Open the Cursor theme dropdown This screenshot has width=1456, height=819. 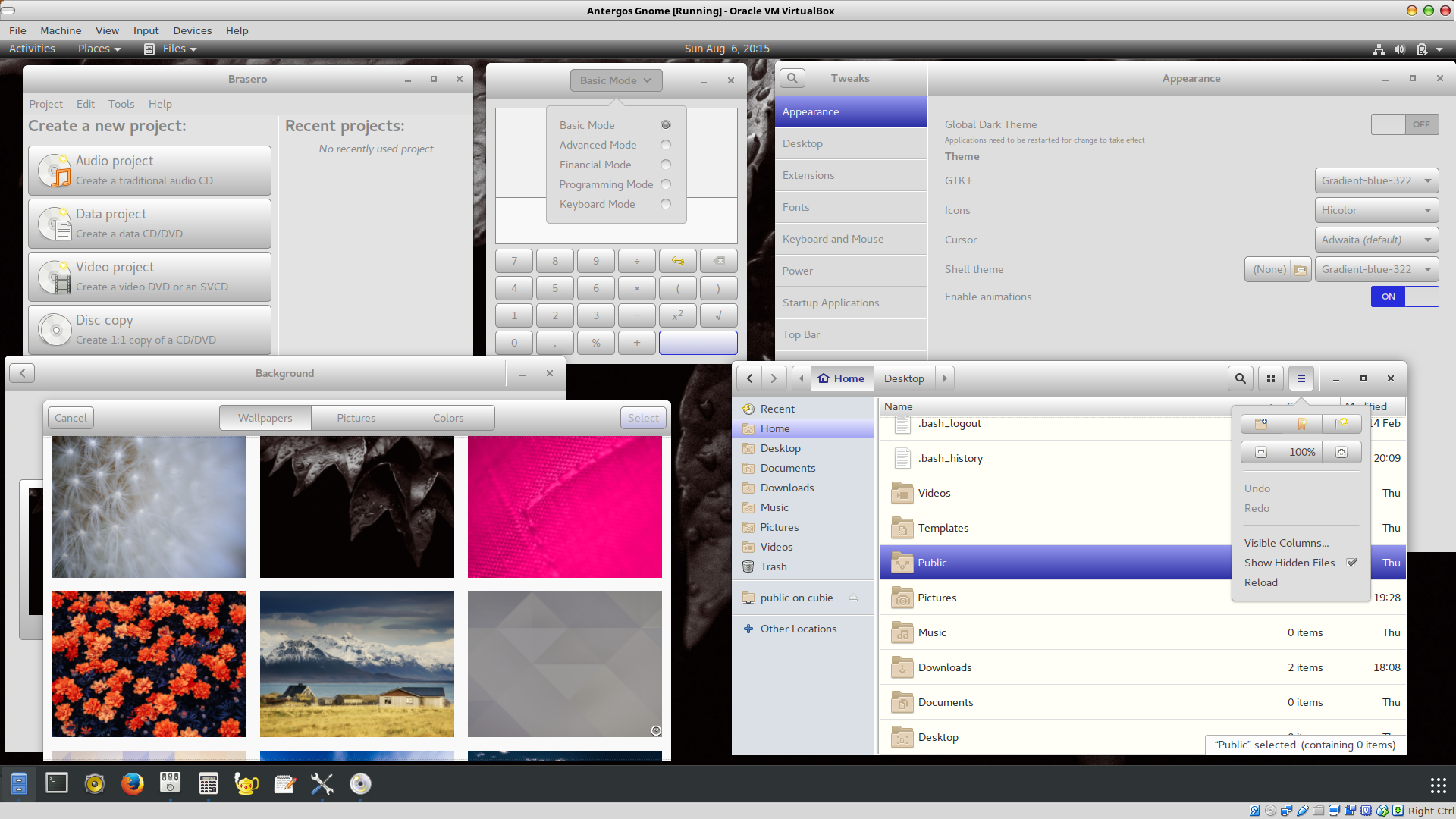pyautogui.click(x=1376, y=240)
